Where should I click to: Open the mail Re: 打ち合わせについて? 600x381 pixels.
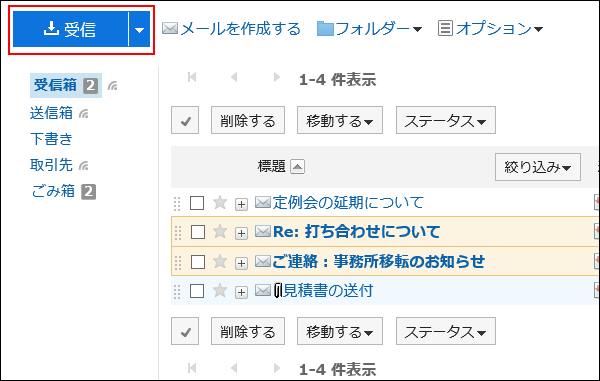(357, 232)
